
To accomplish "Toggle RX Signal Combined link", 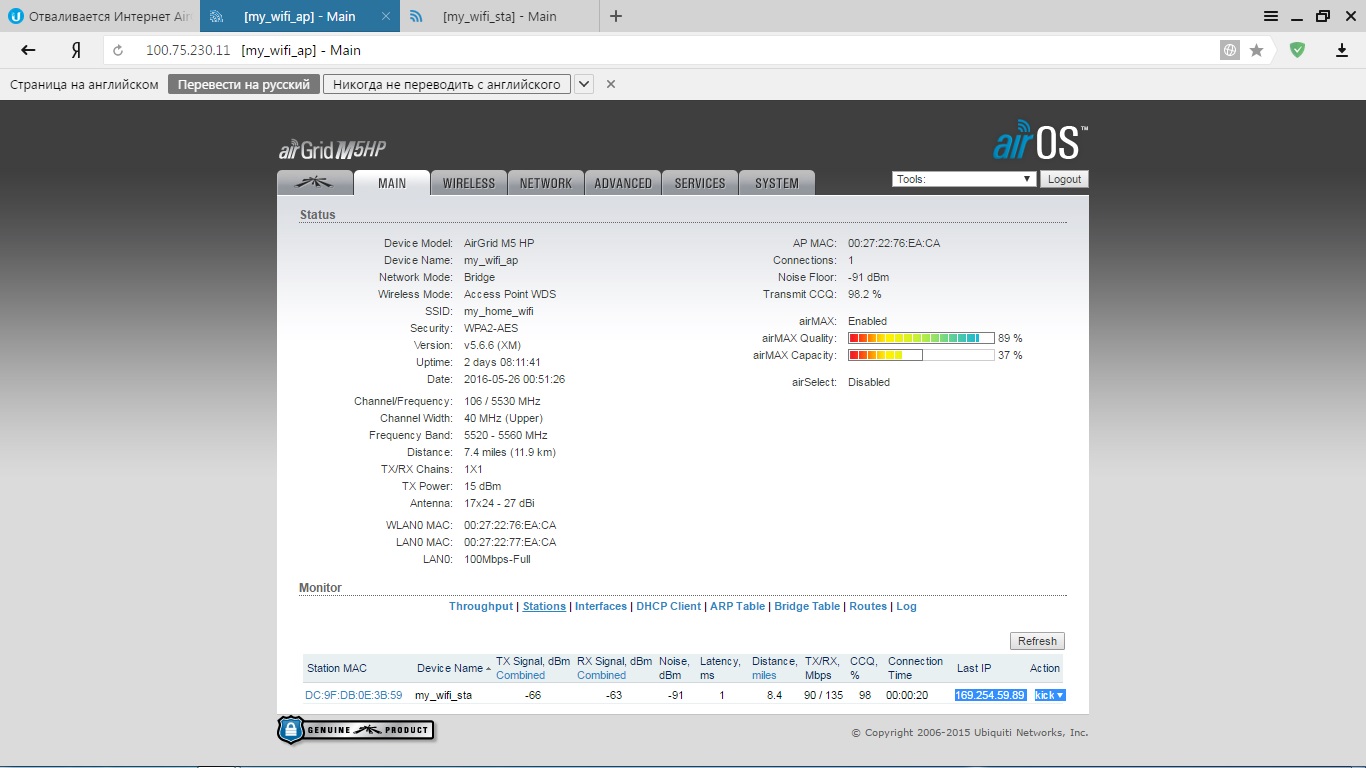I will coord(601,675).
